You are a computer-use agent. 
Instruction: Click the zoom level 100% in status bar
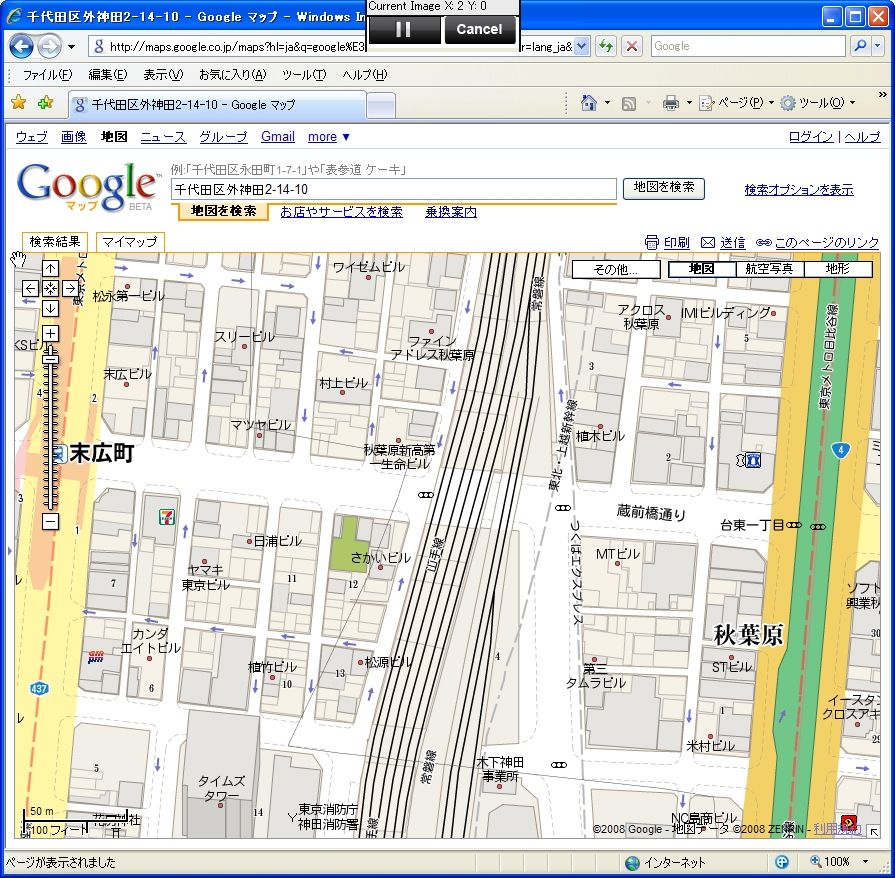point(837,861)
